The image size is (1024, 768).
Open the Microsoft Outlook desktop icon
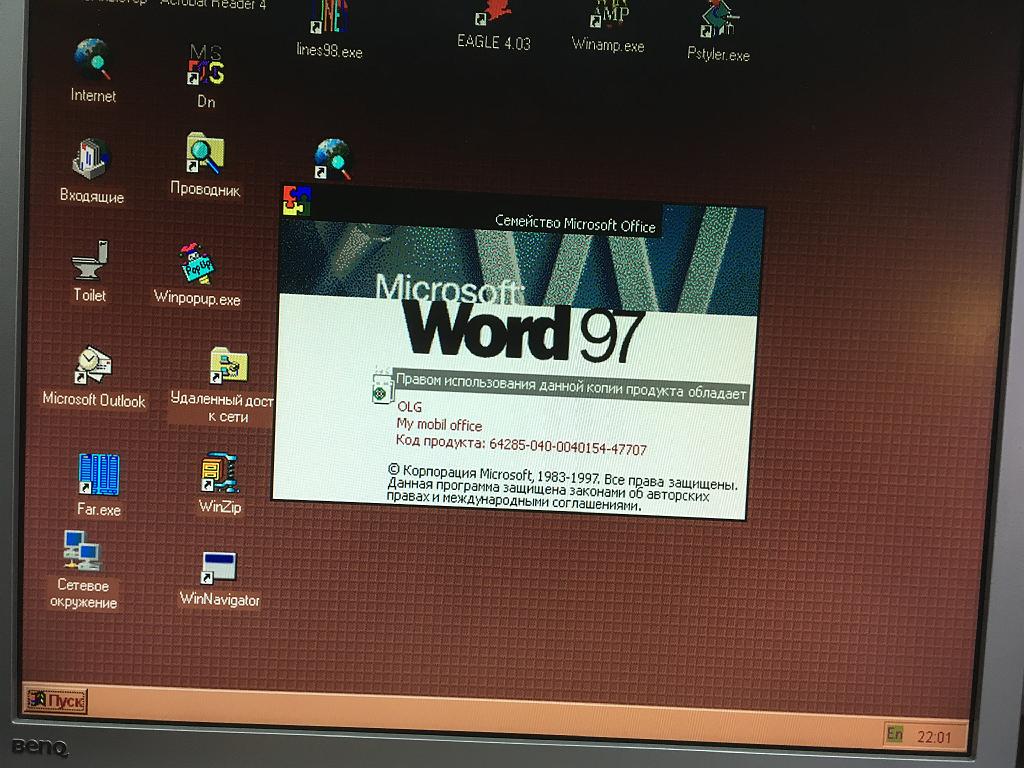[94, 366]
